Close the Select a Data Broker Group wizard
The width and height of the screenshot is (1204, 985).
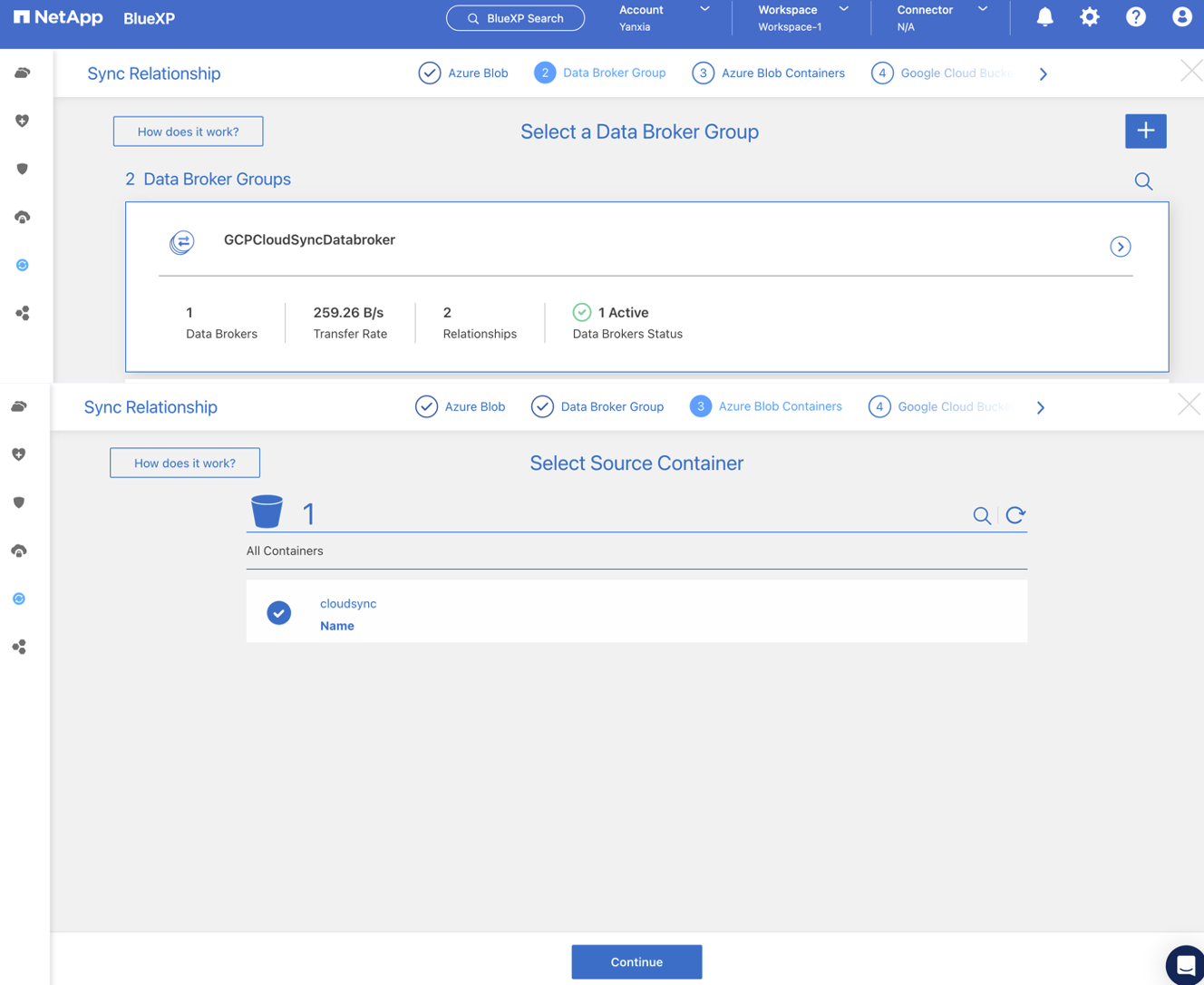click(1190, 71)
